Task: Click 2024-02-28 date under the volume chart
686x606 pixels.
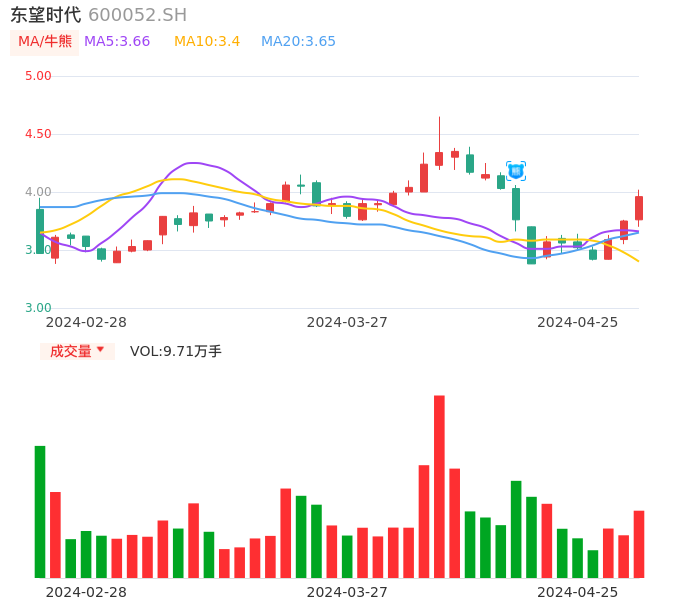Action: click(86, 592)
